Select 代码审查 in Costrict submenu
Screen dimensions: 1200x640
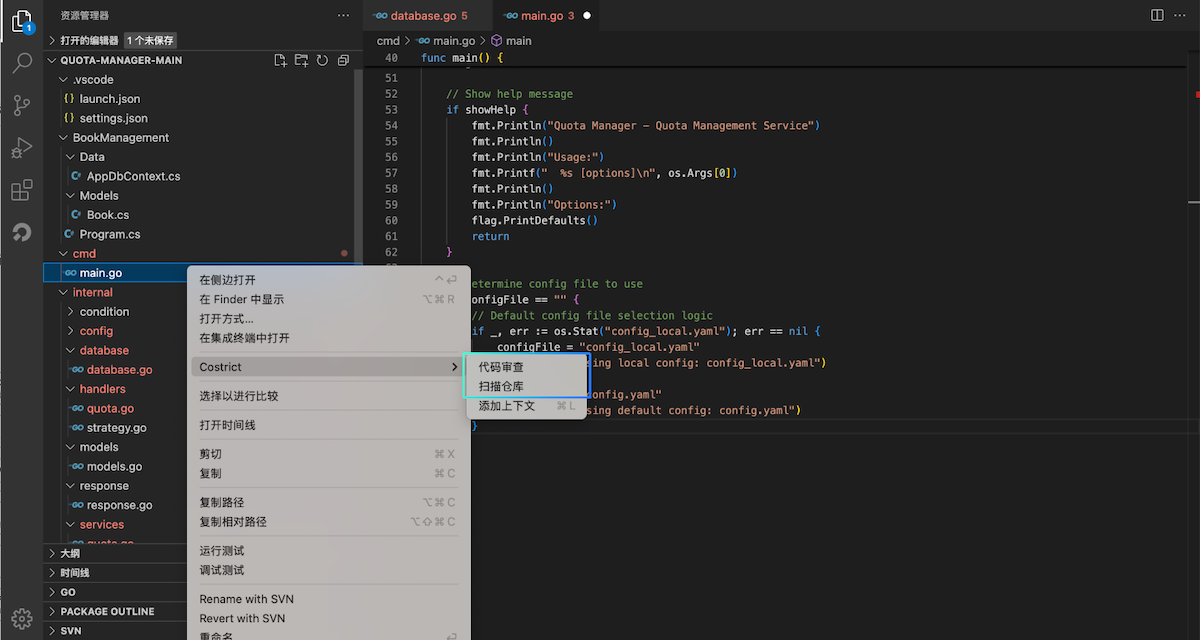[501, 367]
